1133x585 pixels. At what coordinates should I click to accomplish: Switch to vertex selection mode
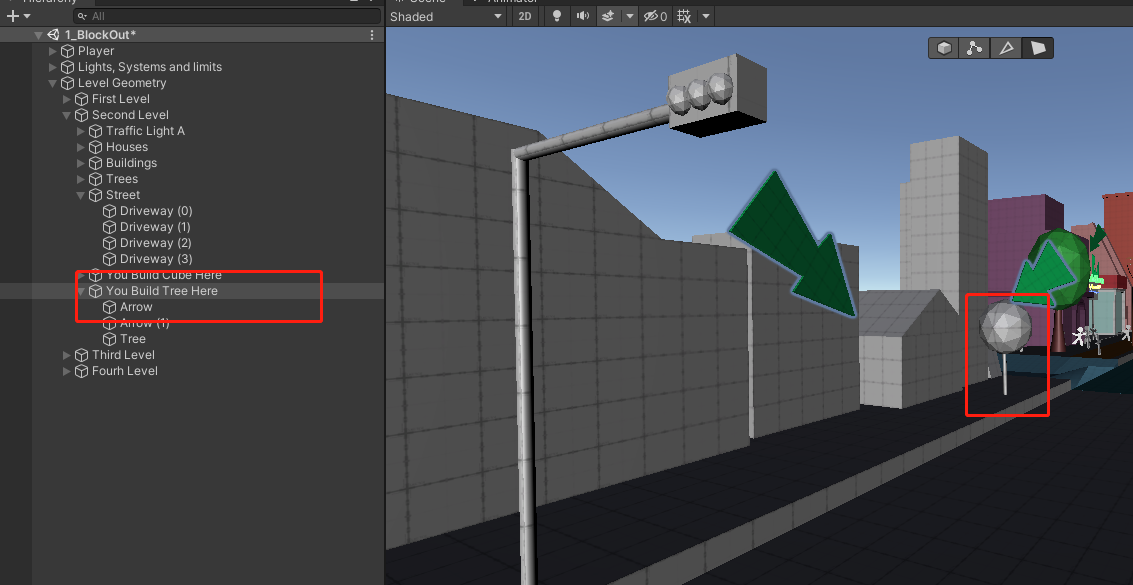point(974,47)
